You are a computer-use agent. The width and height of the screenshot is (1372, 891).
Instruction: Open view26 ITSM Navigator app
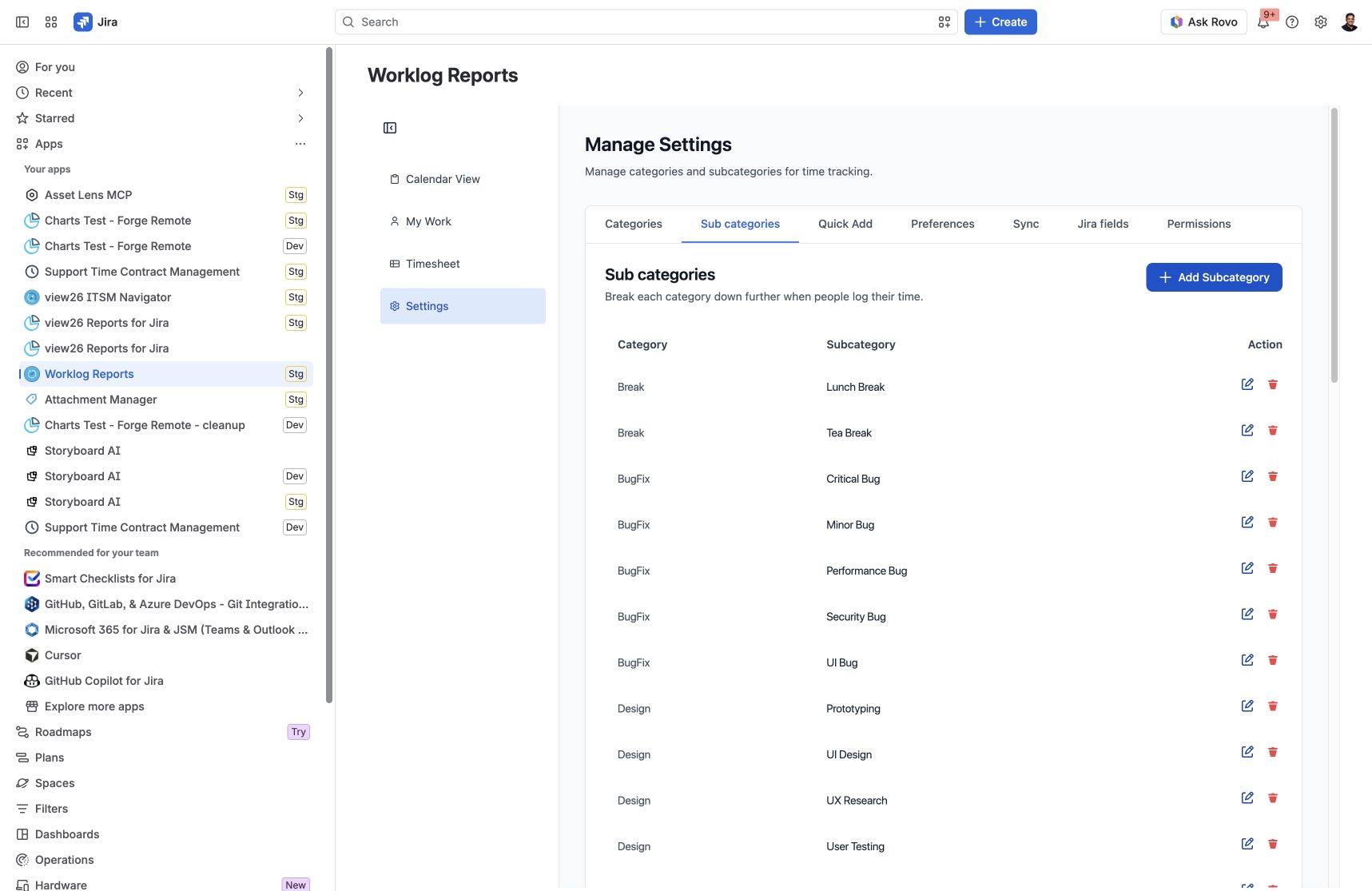click(x=165, y=297)
